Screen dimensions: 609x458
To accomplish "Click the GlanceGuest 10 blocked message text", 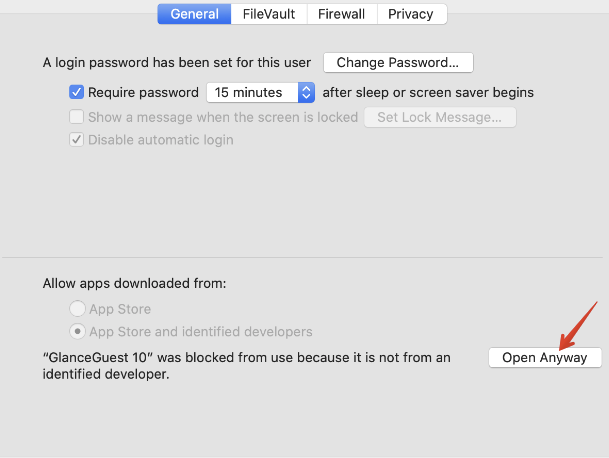I will [x=246, y=366].
